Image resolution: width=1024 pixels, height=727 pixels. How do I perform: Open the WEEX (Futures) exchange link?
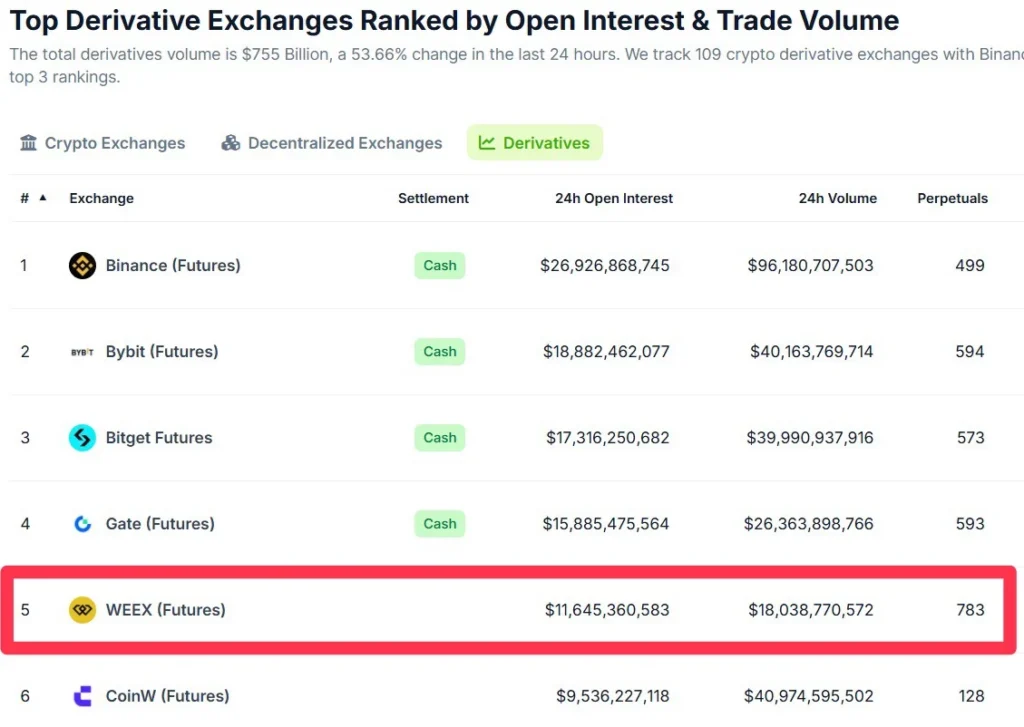coord(165,610)
